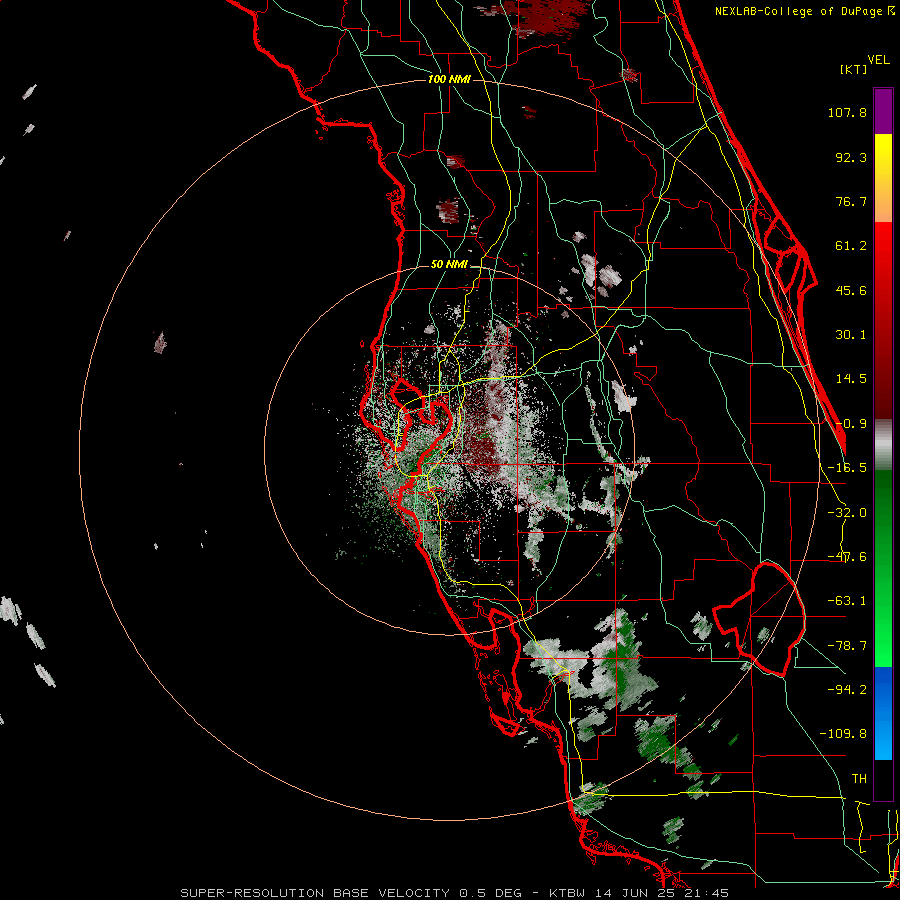Select the 92.3 legend value
900x900 pixels.
point(851,157)
